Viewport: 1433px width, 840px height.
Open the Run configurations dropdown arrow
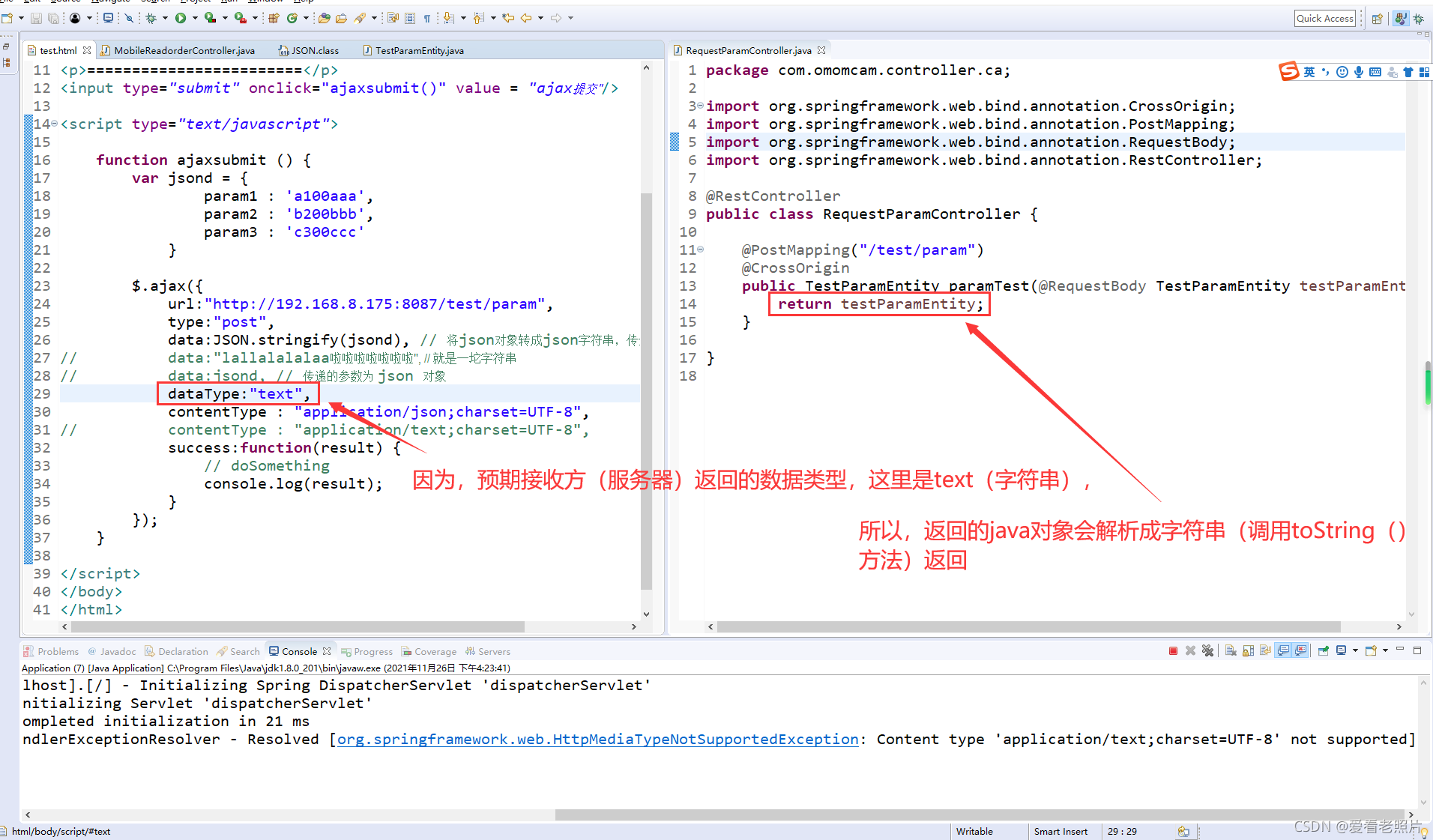pos(195,18)
